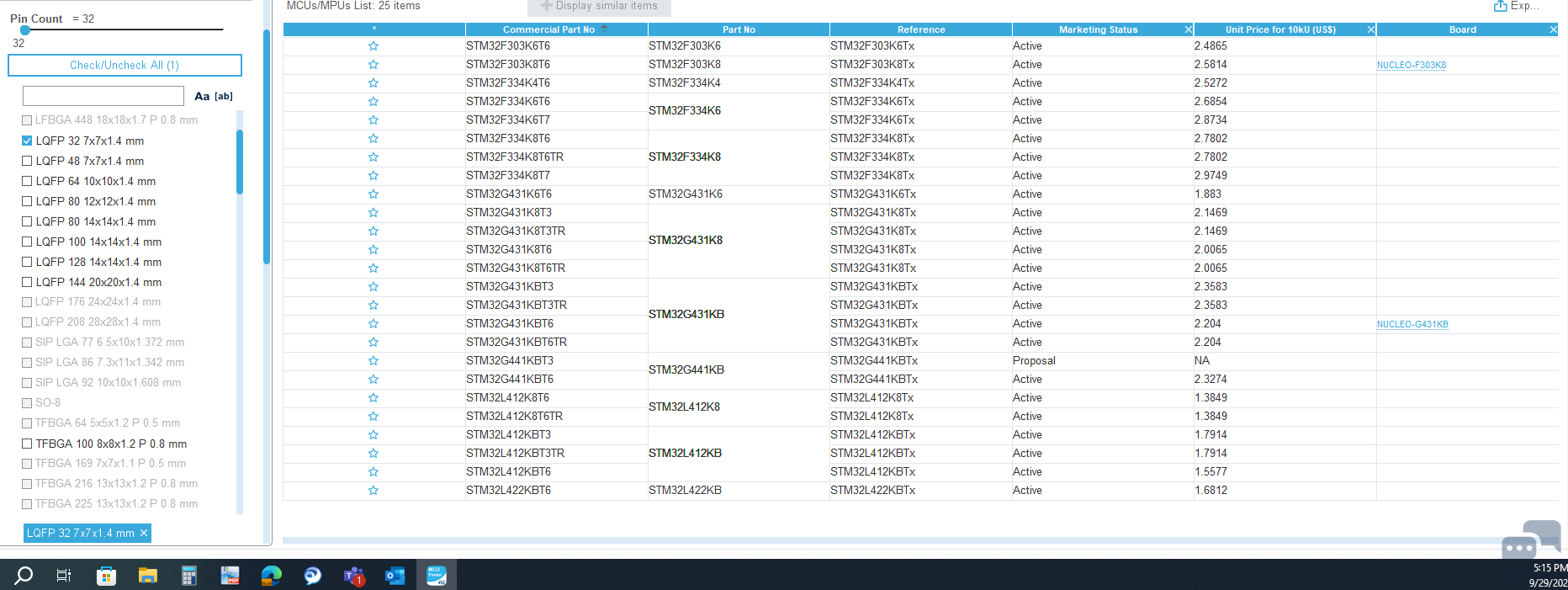Open Windows search from the taskbar
This screenshot has height=590, width=1568.
(24, 576)
